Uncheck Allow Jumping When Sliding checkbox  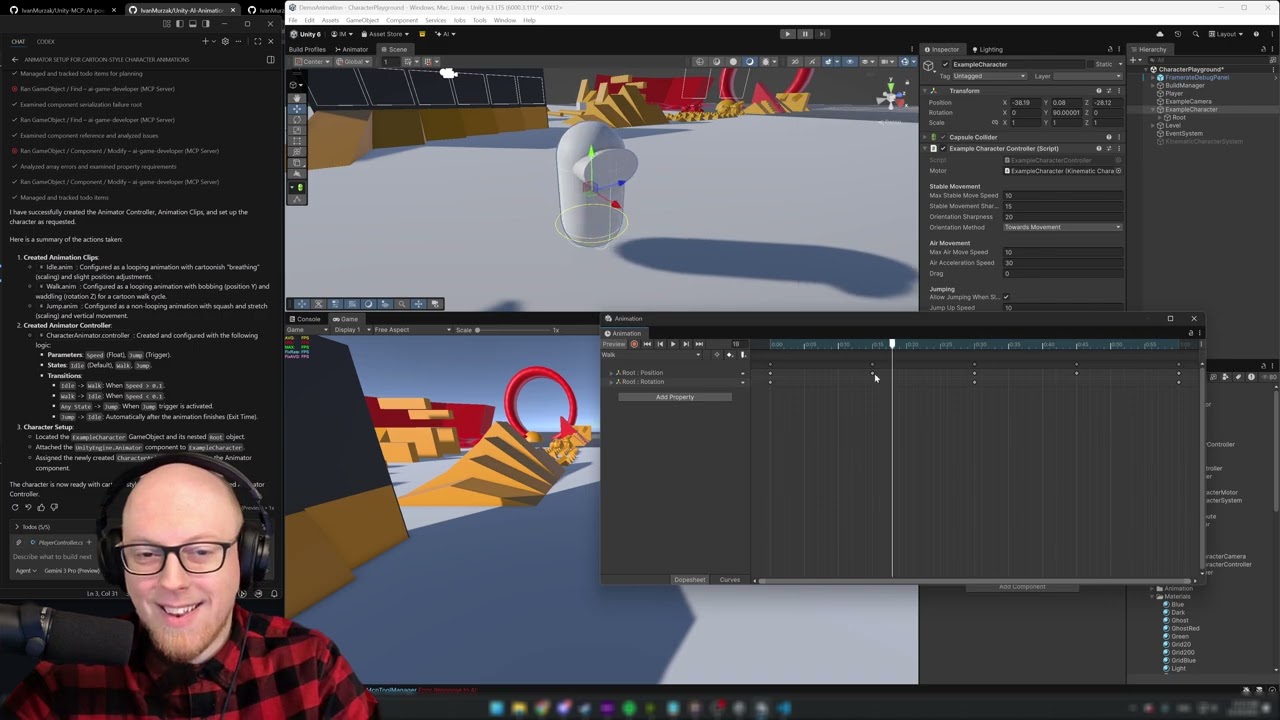(x=1006, y=296)
